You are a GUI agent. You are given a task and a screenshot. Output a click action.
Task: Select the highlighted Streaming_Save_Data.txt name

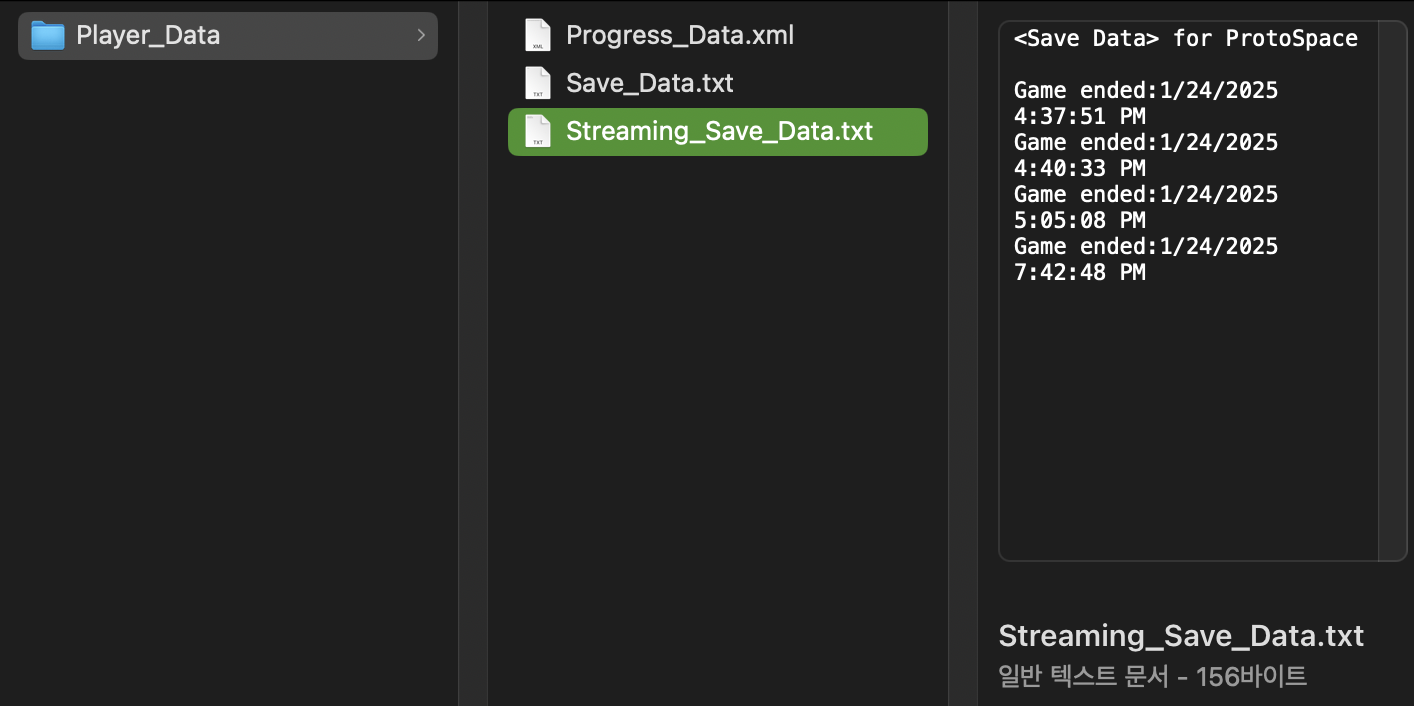(719, 132)
